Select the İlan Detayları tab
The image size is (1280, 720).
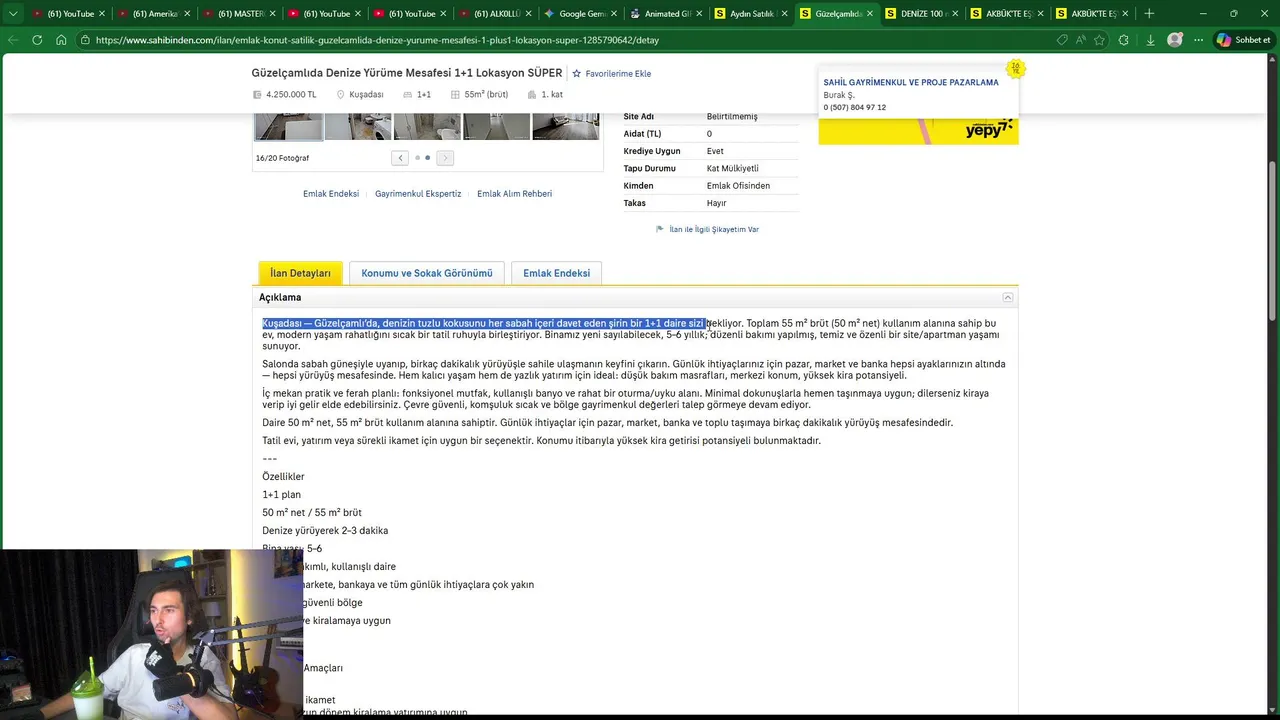[300, 273]
